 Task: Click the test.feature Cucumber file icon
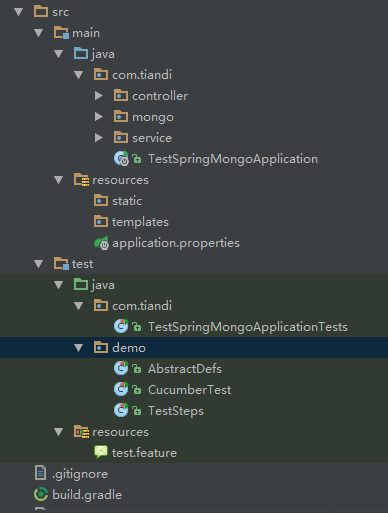tap(101, 452)
